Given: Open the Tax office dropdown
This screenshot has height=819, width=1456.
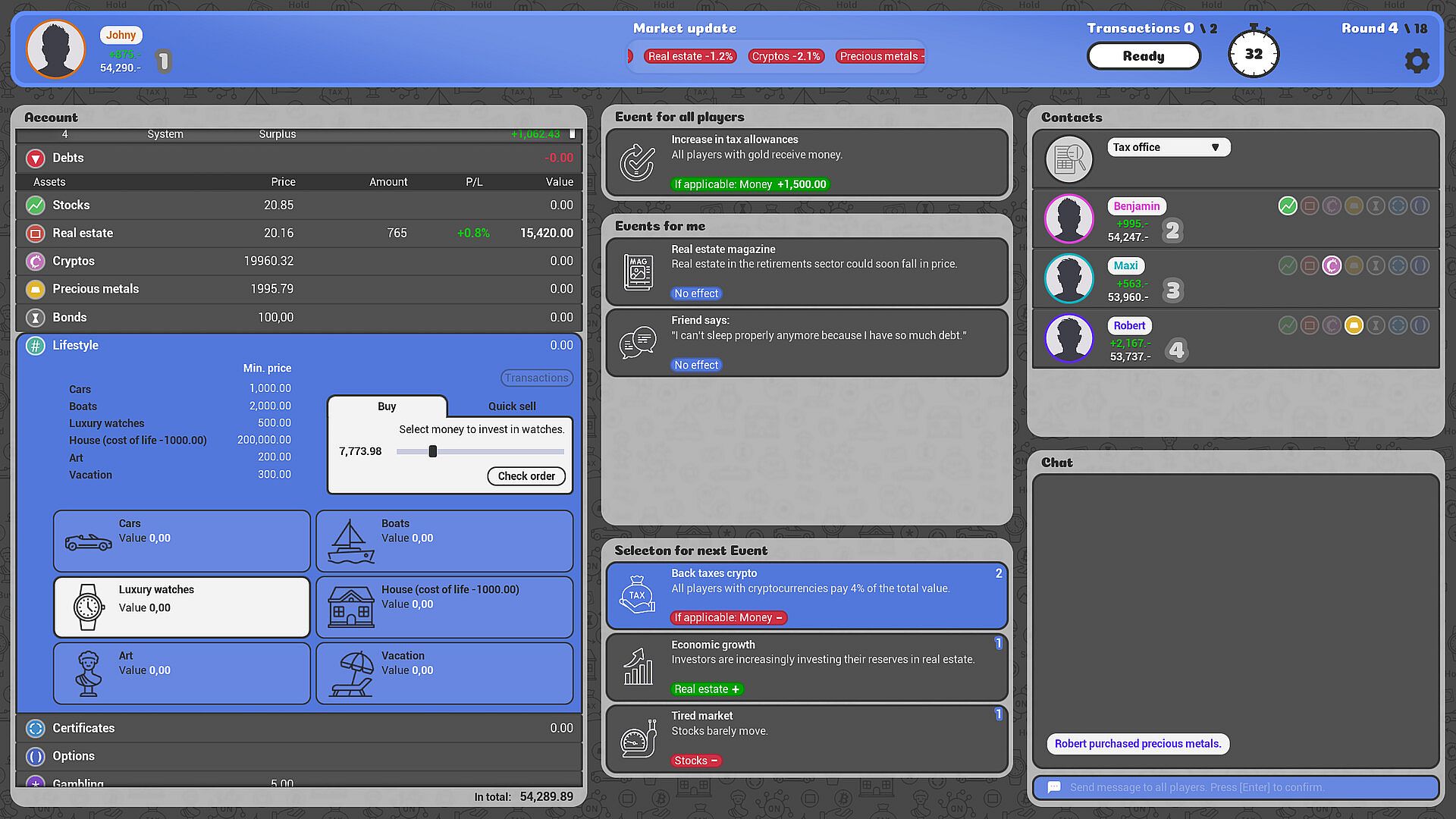Looking at the screenshot, I should point(1168,147).
